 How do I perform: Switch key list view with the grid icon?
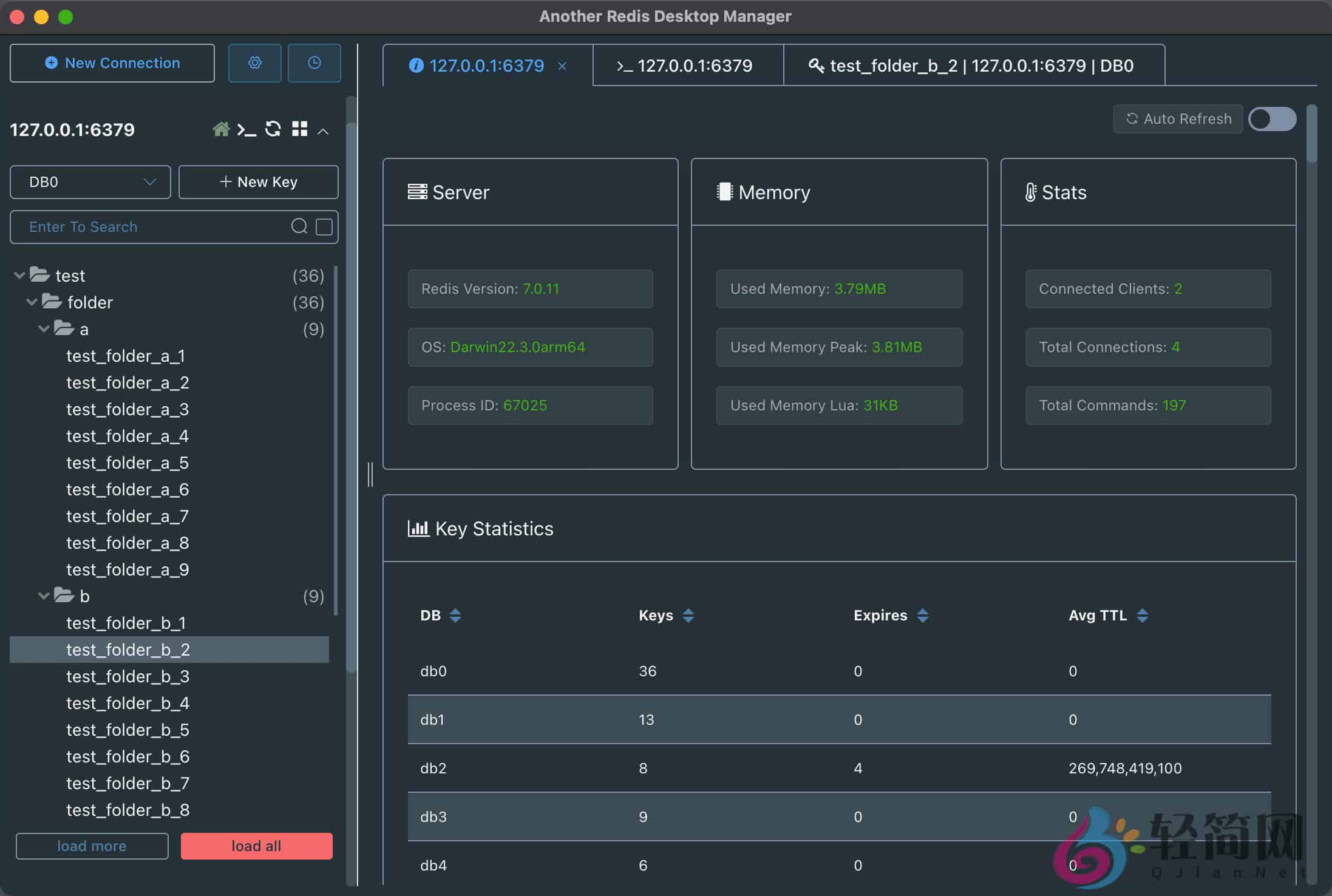(x=299, y=129)
